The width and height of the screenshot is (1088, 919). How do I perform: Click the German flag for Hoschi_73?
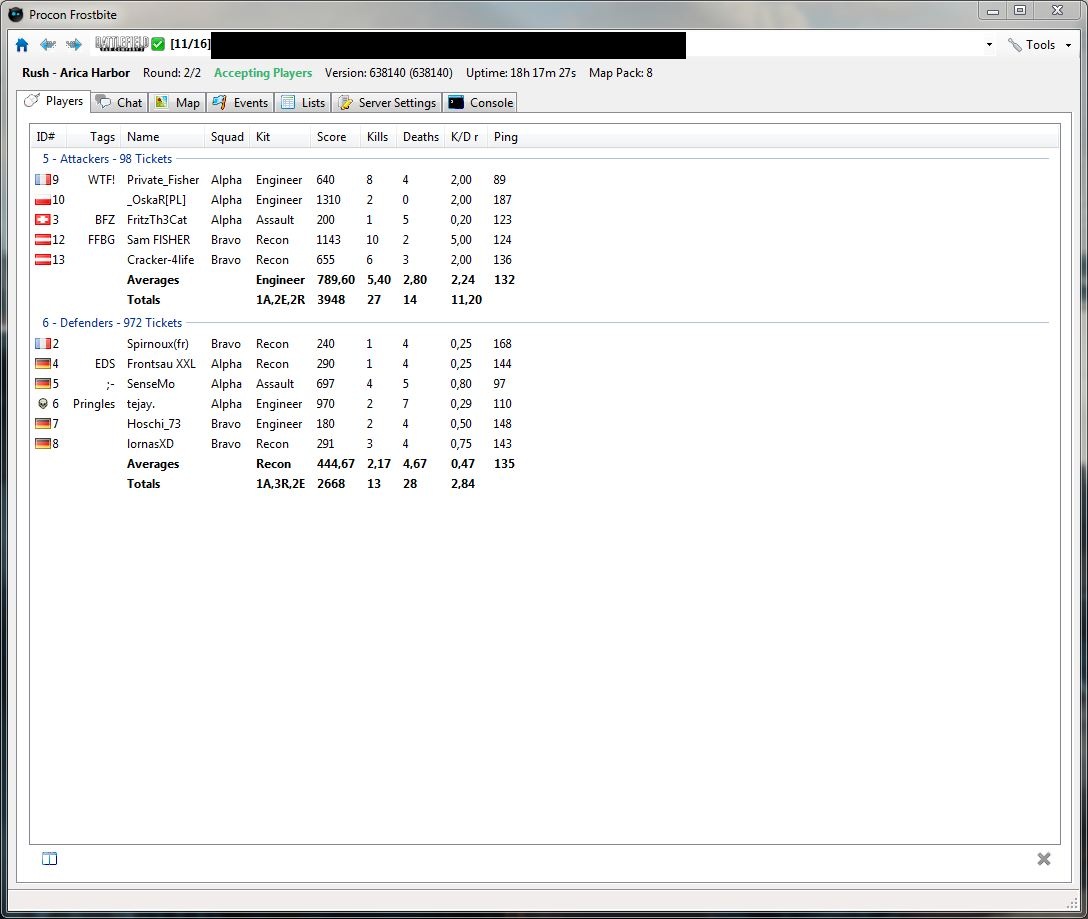pos(43,424)
